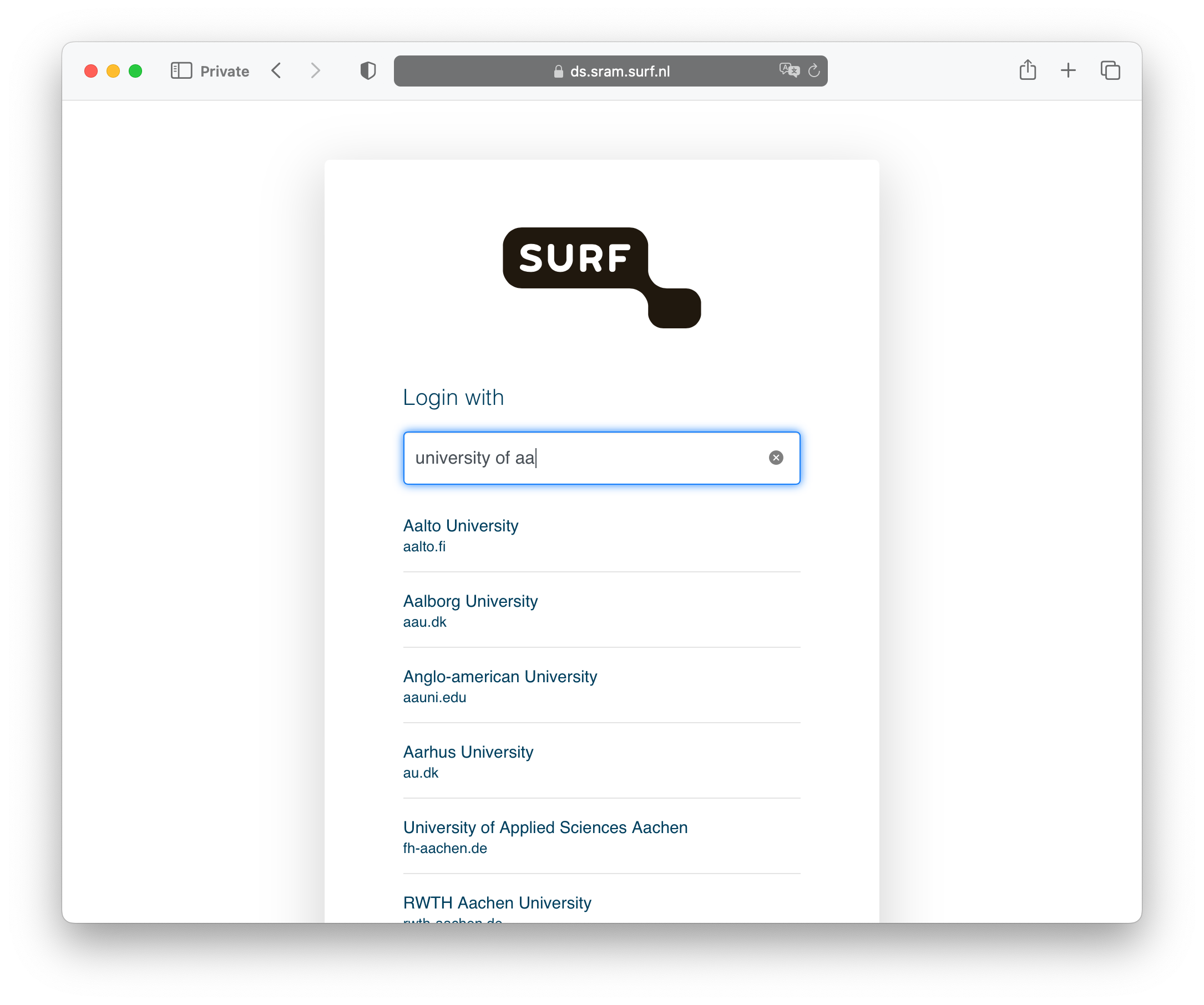Show the tab overview
Image resolution: width=1204 pixels, height=1005 pixels.
(1111, 70)
